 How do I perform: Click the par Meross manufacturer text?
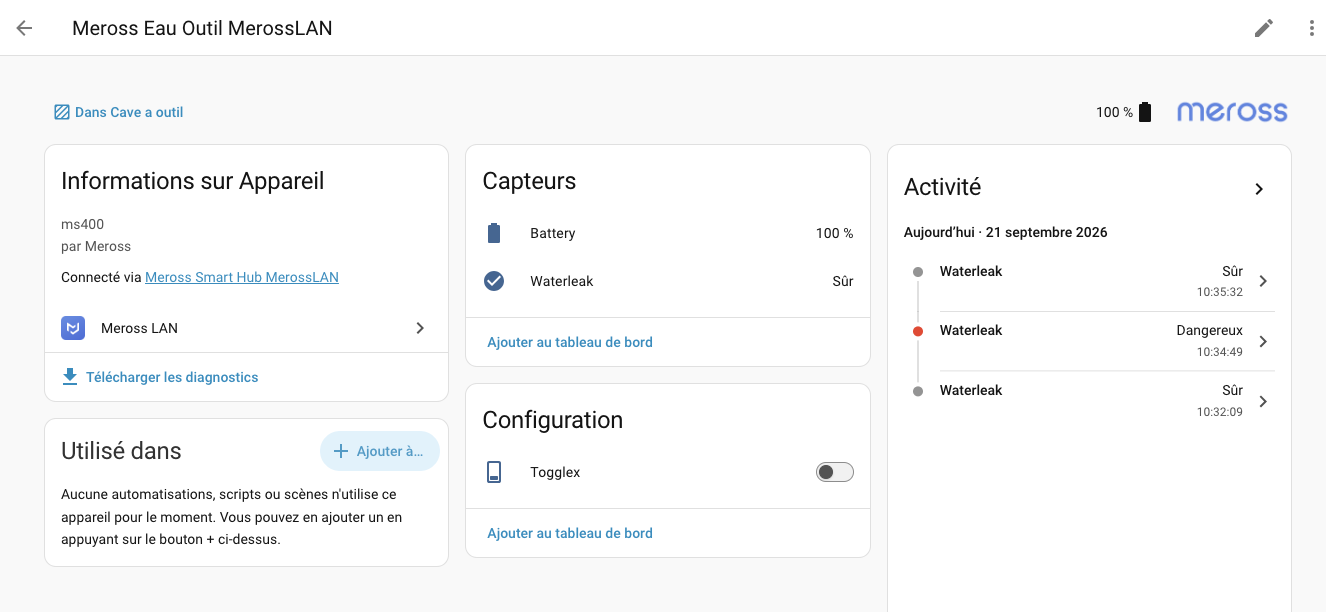point(96,246)
